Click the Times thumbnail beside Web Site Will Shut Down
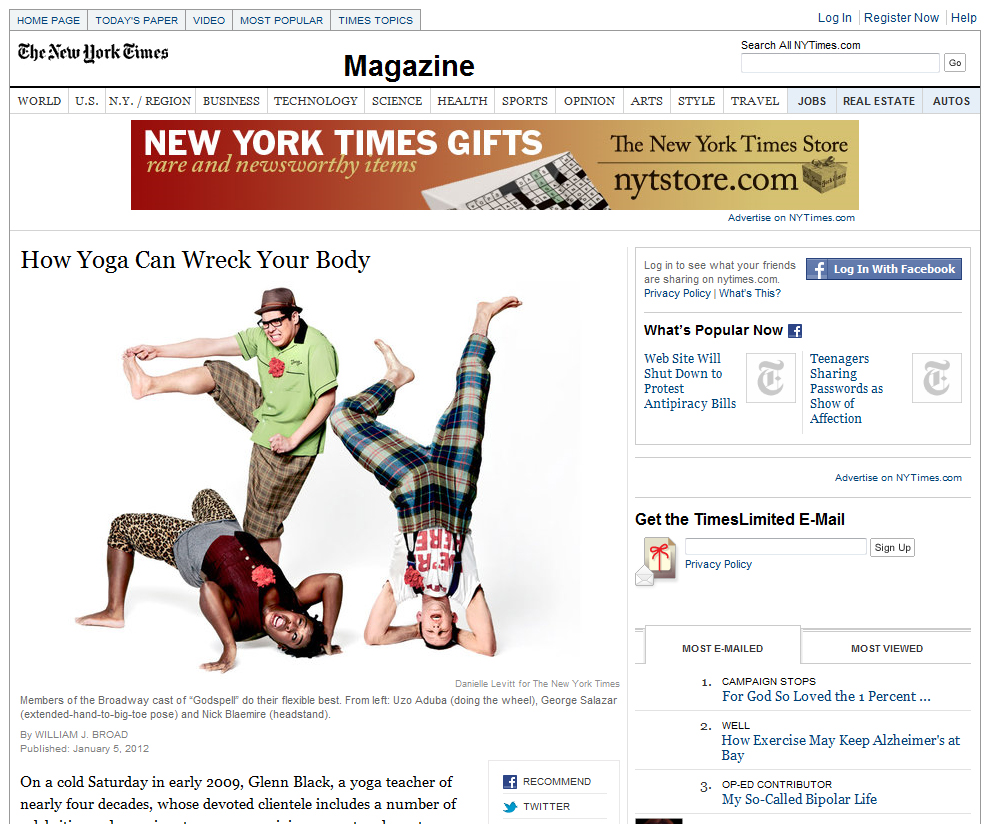The height and width of the screenshot is (824, 997). [x=771, y=378]
